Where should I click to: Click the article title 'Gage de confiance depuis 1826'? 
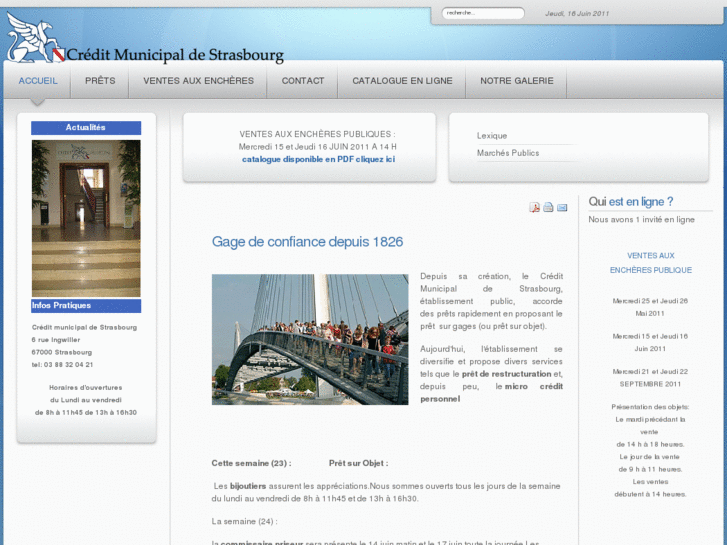pos(307,242)
